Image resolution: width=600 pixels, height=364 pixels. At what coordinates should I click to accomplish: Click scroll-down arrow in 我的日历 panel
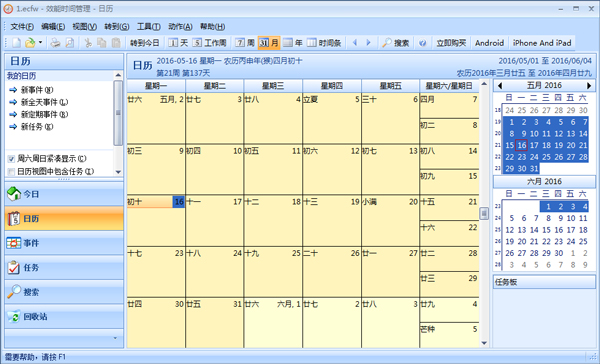click(118, 172)
